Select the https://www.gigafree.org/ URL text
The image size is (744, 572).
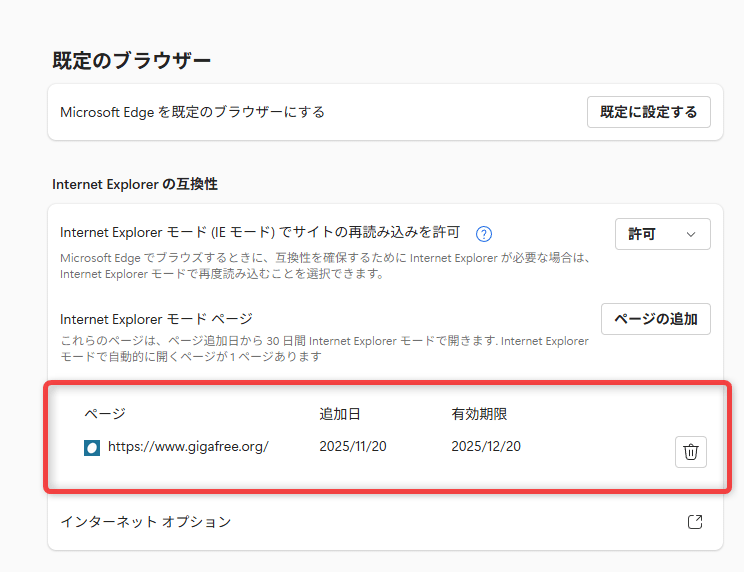188,447
